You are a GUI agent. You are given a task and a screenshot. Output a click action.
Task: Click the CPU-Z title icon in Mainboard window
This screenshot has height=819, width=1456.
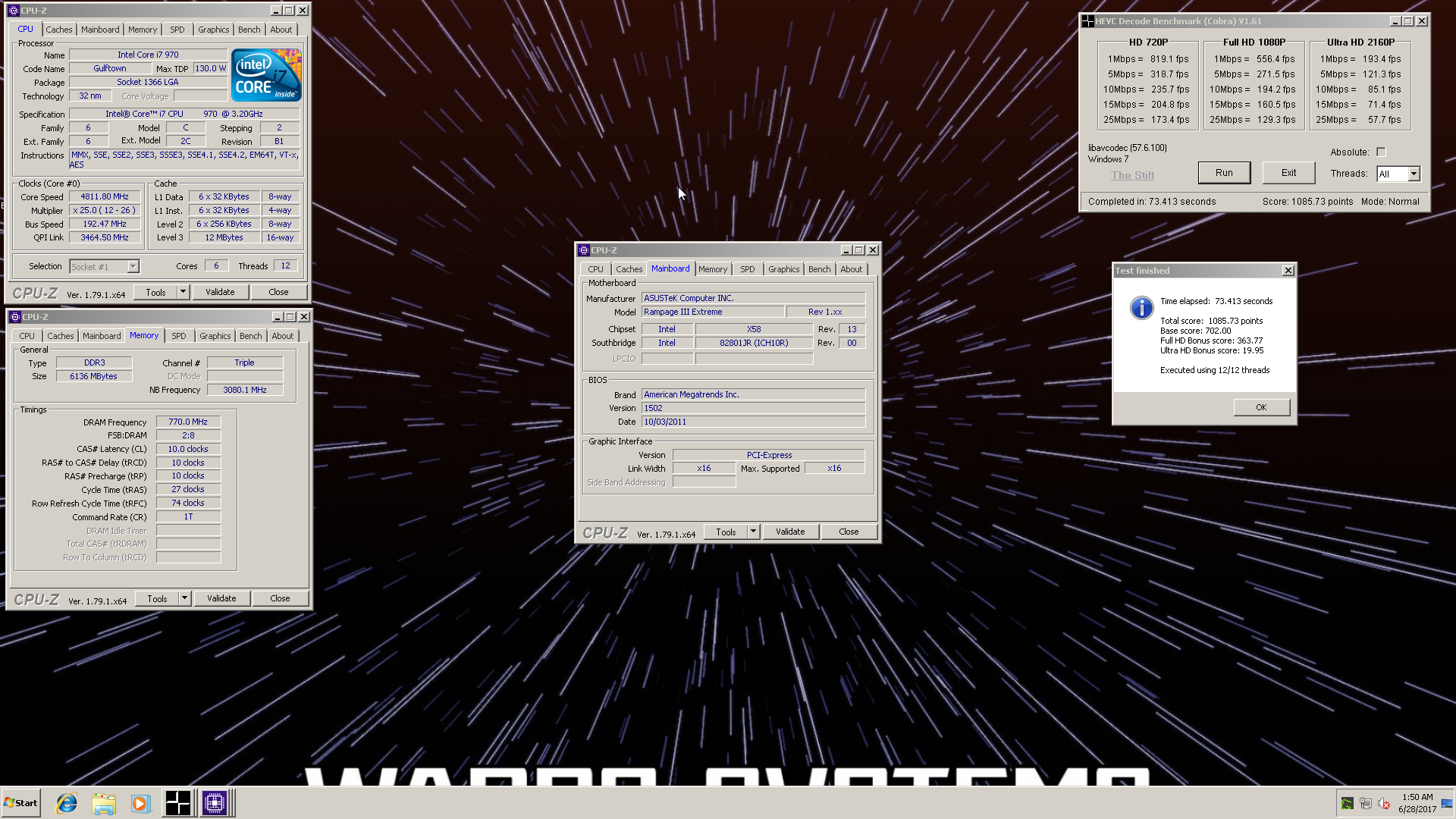pos(584,250)
